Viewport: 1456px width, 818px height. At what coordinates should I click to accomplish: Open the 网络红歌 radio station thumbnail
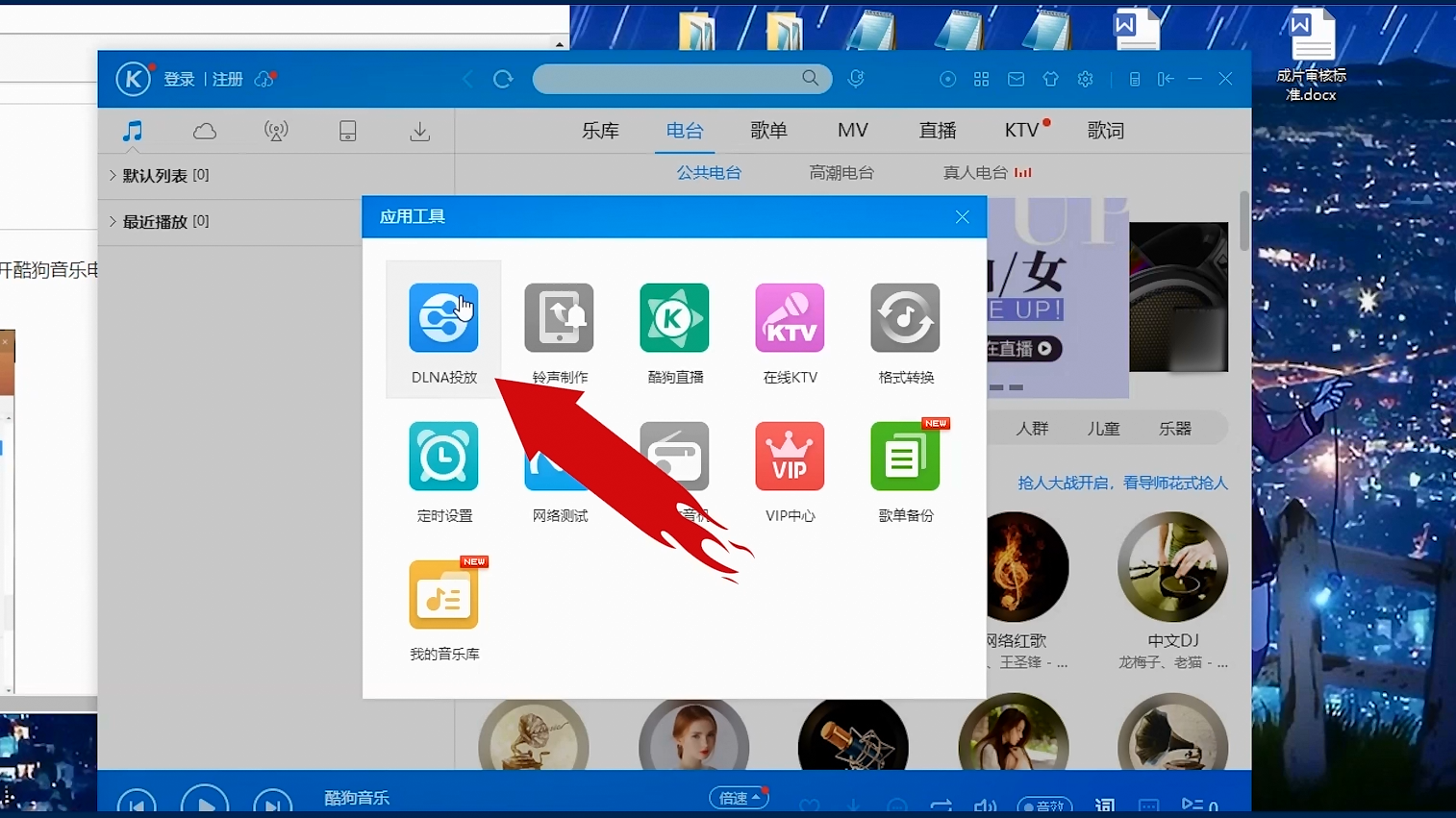1027,567
